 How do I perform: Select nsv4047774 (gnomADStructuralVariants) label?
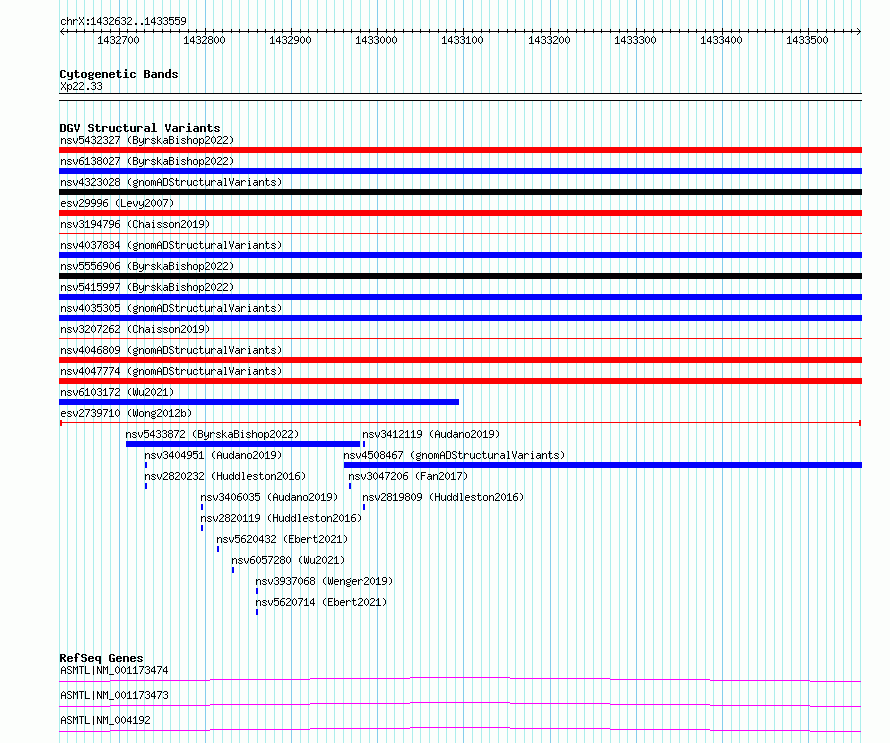point(171,371)
